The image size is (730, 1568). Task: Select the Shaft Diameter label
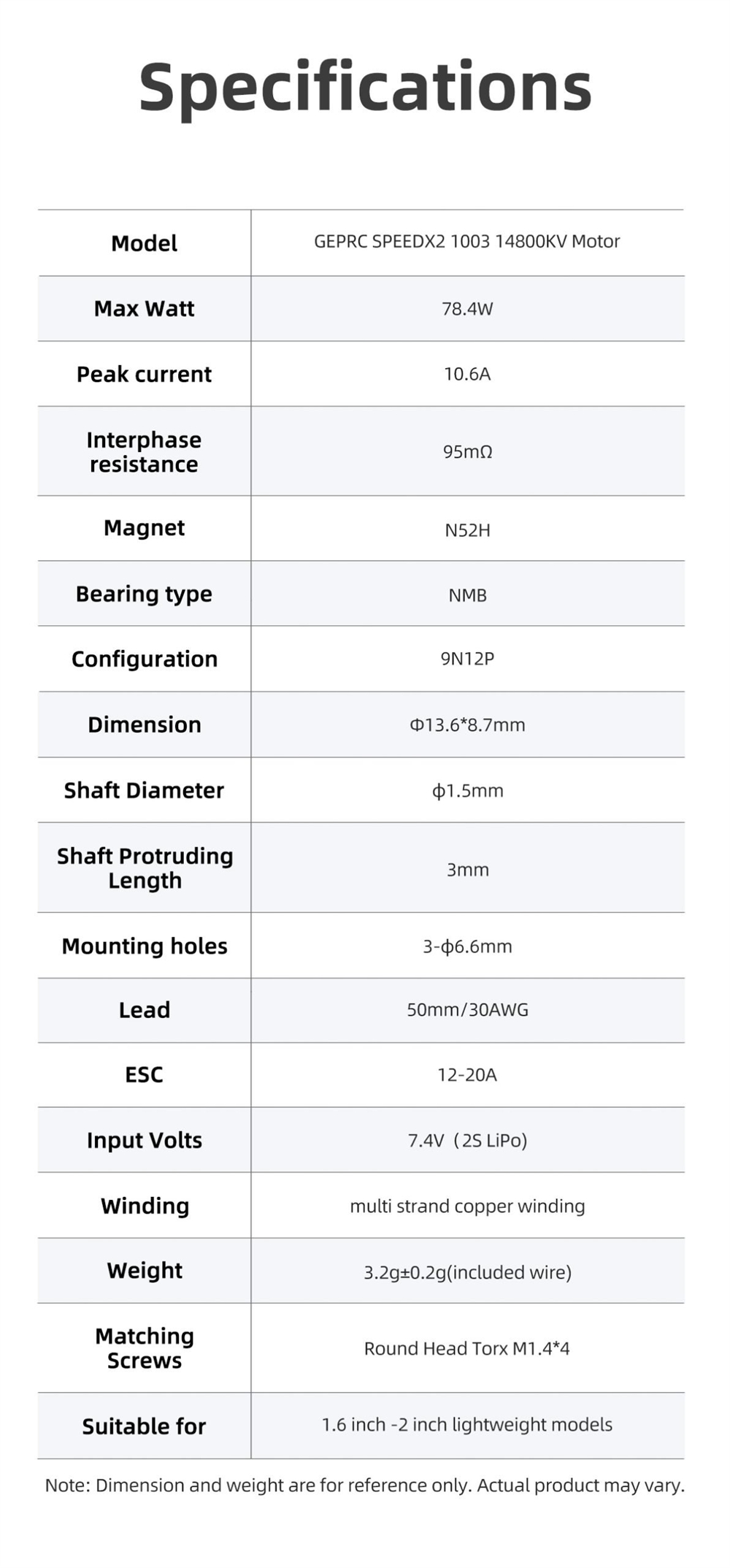coord(144,790)
